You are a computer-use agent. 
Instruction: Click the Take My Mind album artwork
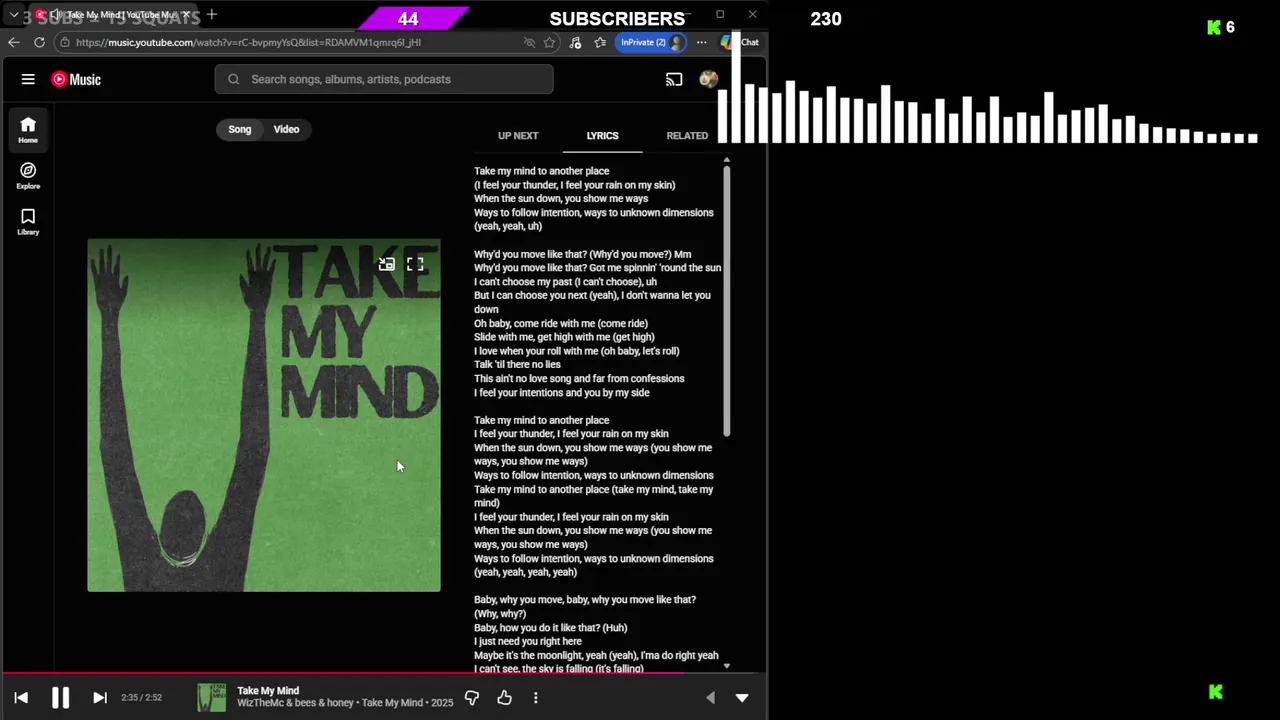click(x=264, y=415)
